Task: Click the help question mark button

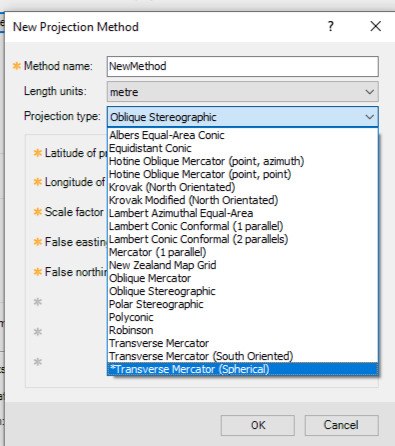Action: [x=330, y=26]
